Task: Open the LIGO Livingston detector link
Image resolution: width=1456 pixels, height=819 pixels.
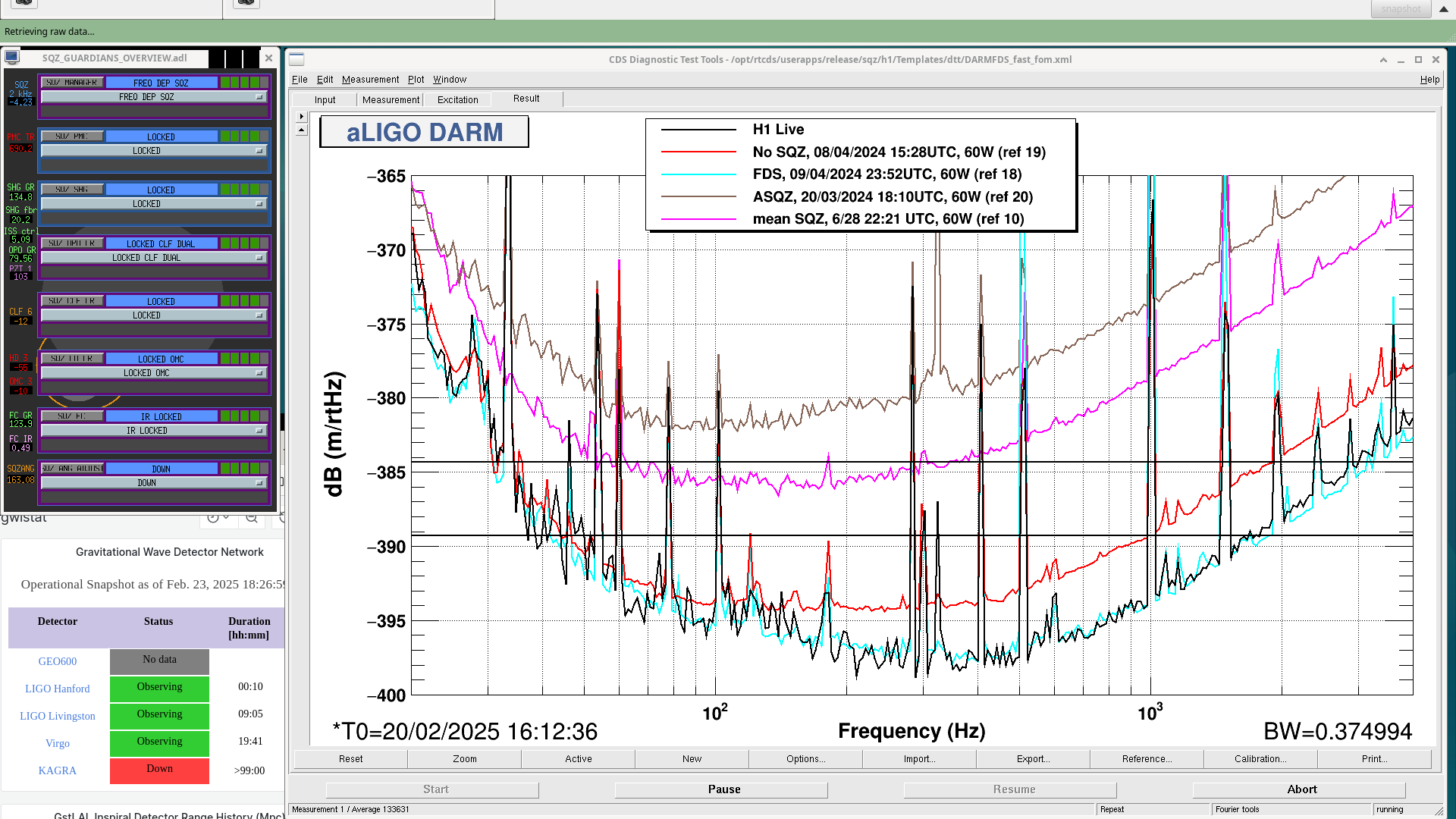Action: (x=58, y=716)
